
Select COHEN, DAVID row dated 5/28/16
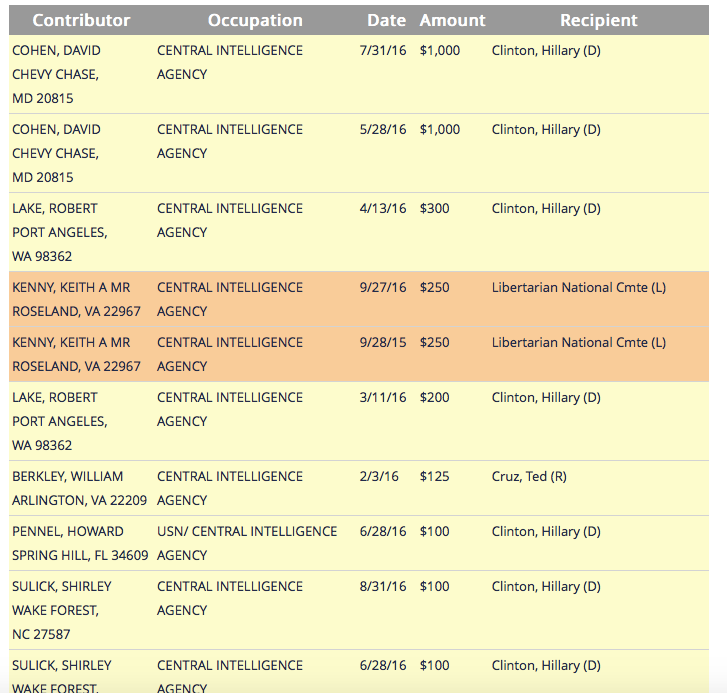point(359,153)
